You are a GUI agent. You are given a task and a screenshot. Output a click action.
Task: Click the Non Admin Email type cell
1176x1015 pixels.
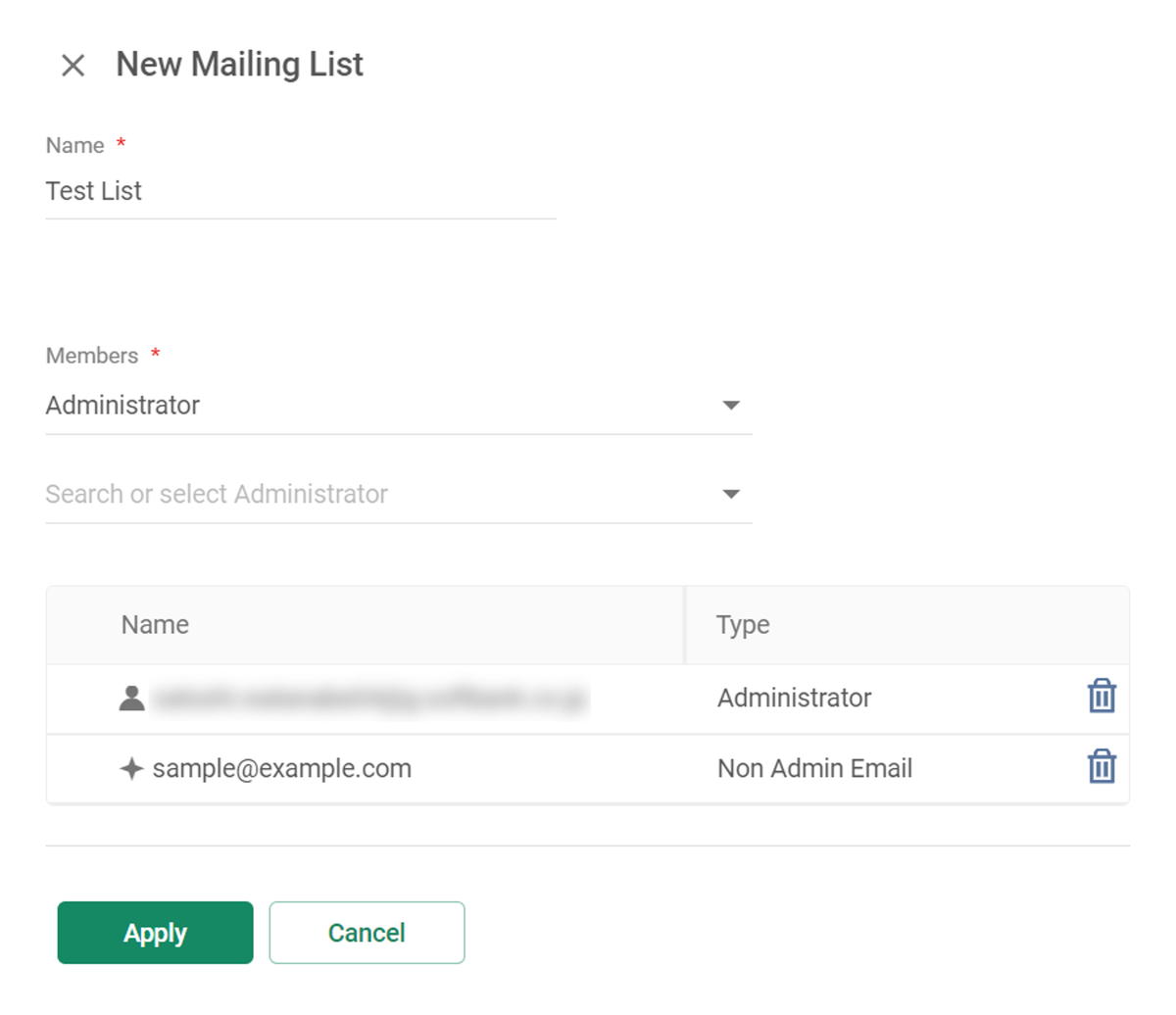tap(814, 769)
